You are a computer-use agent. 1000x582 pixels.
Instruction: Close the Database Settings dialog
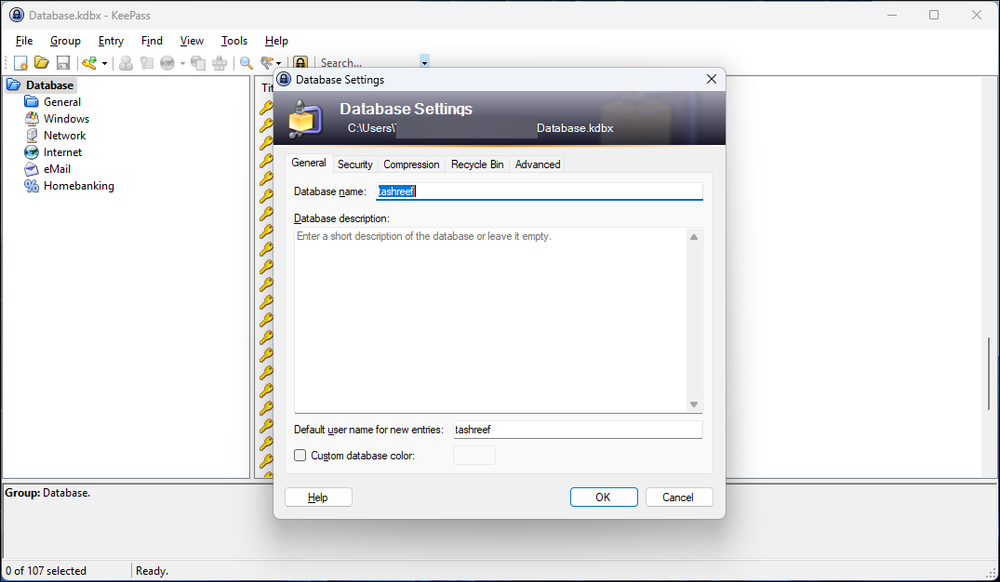click(x=712, y=79)
